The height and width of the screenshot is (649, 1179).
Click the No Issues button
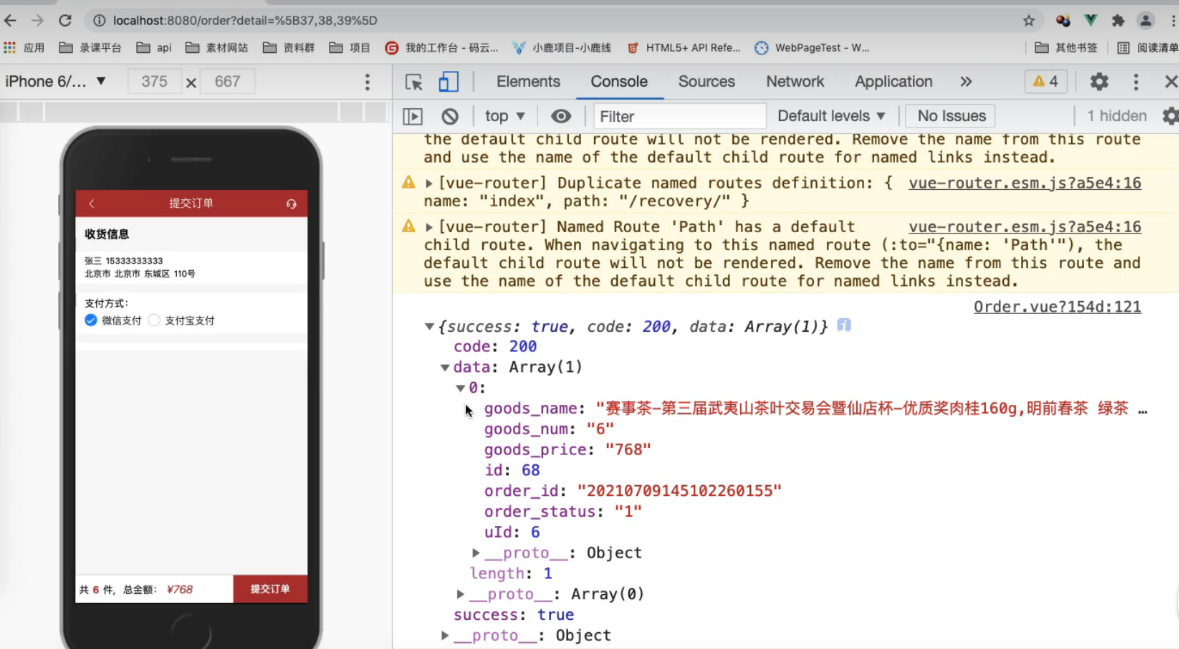click(951, 116)
